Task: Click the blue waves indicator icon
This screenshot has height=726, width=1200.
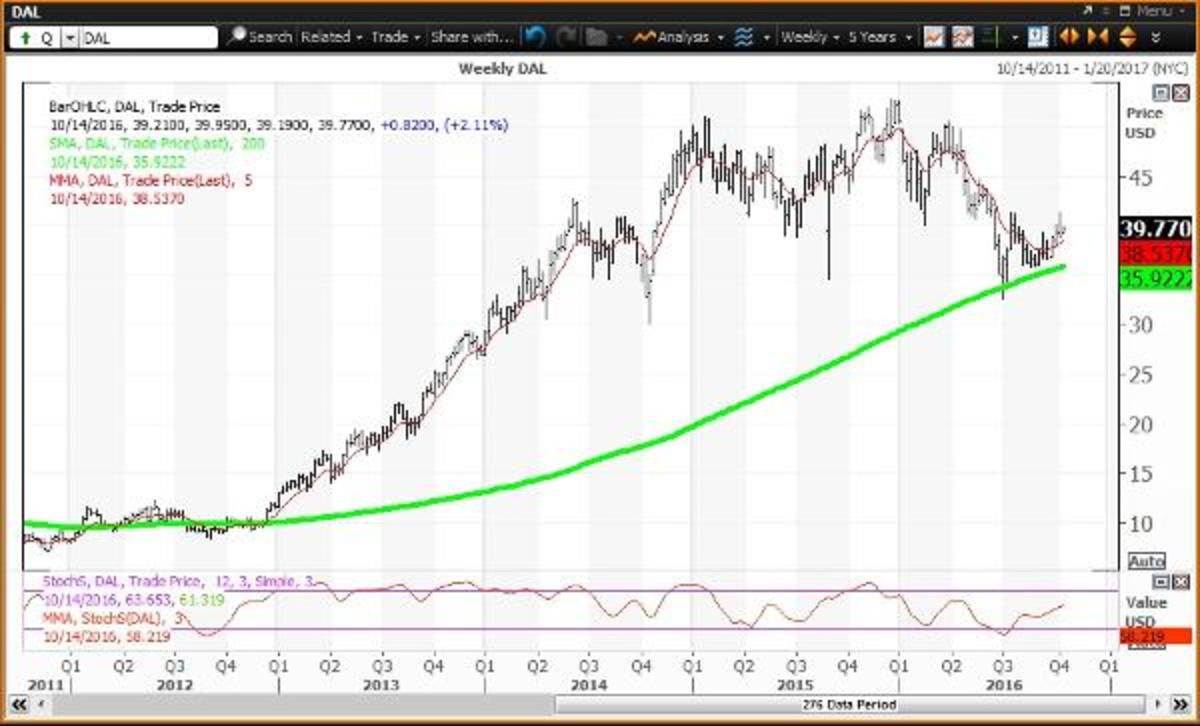Action: pos(744,37)
